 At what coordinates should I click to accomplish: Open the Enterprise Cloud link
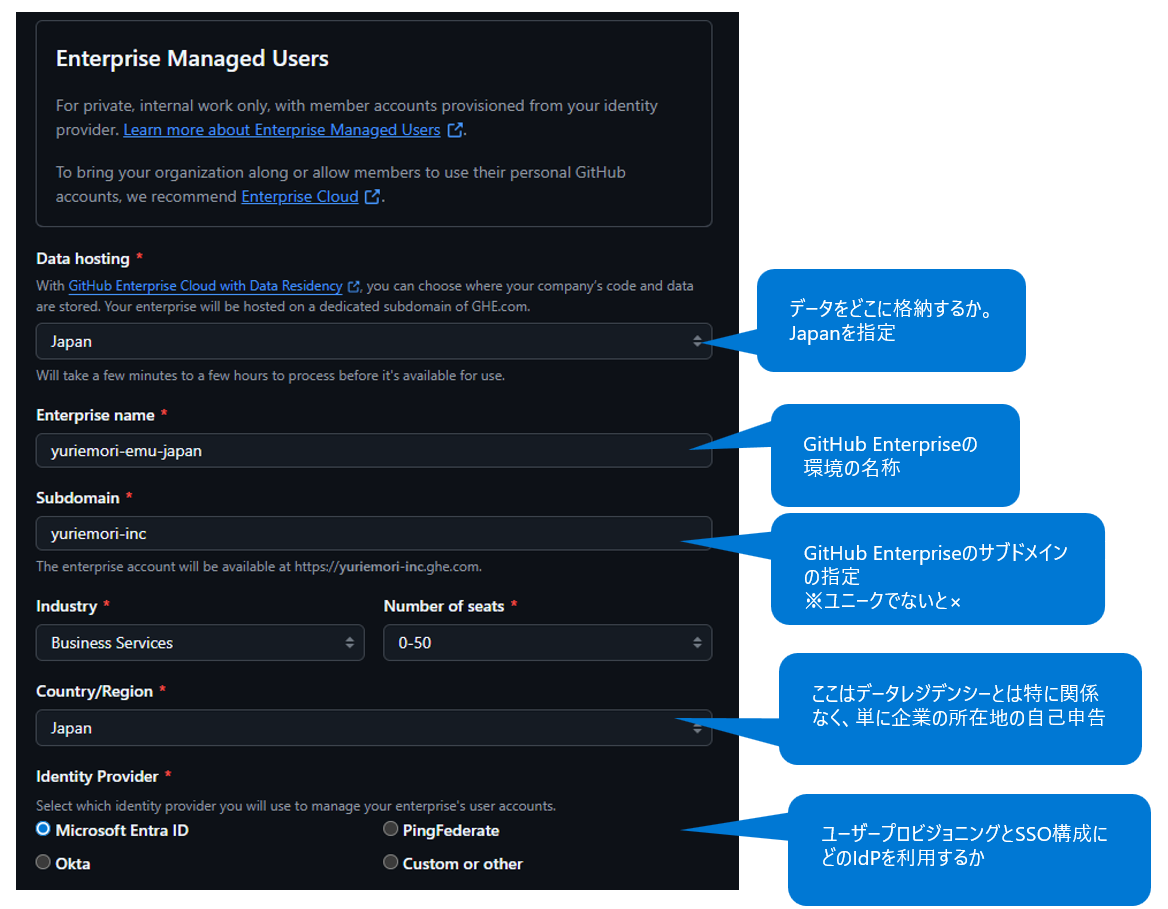click(x=299, y=197)
